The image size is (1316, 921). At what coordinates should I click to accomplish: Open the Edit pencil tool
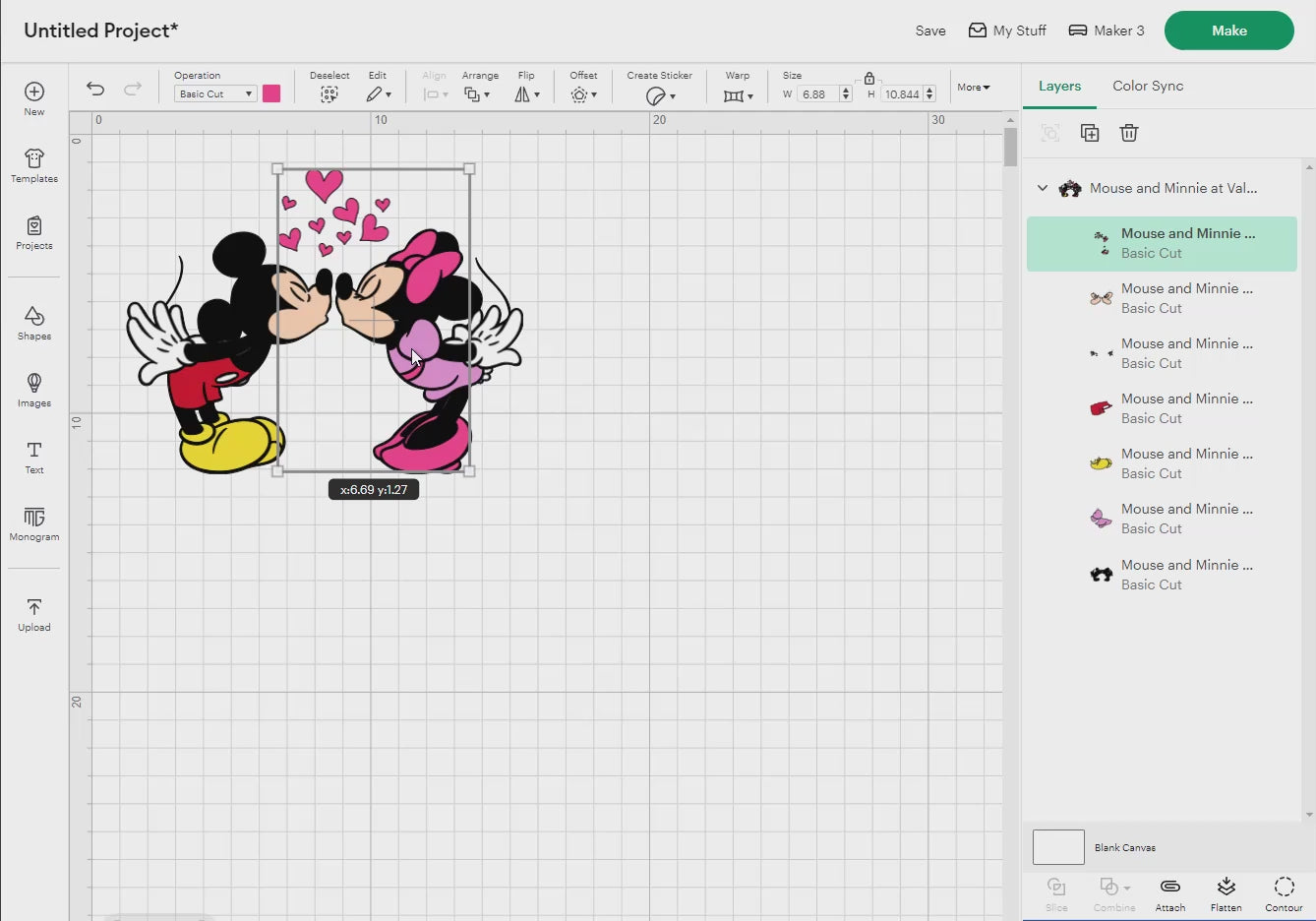(378, 94)
